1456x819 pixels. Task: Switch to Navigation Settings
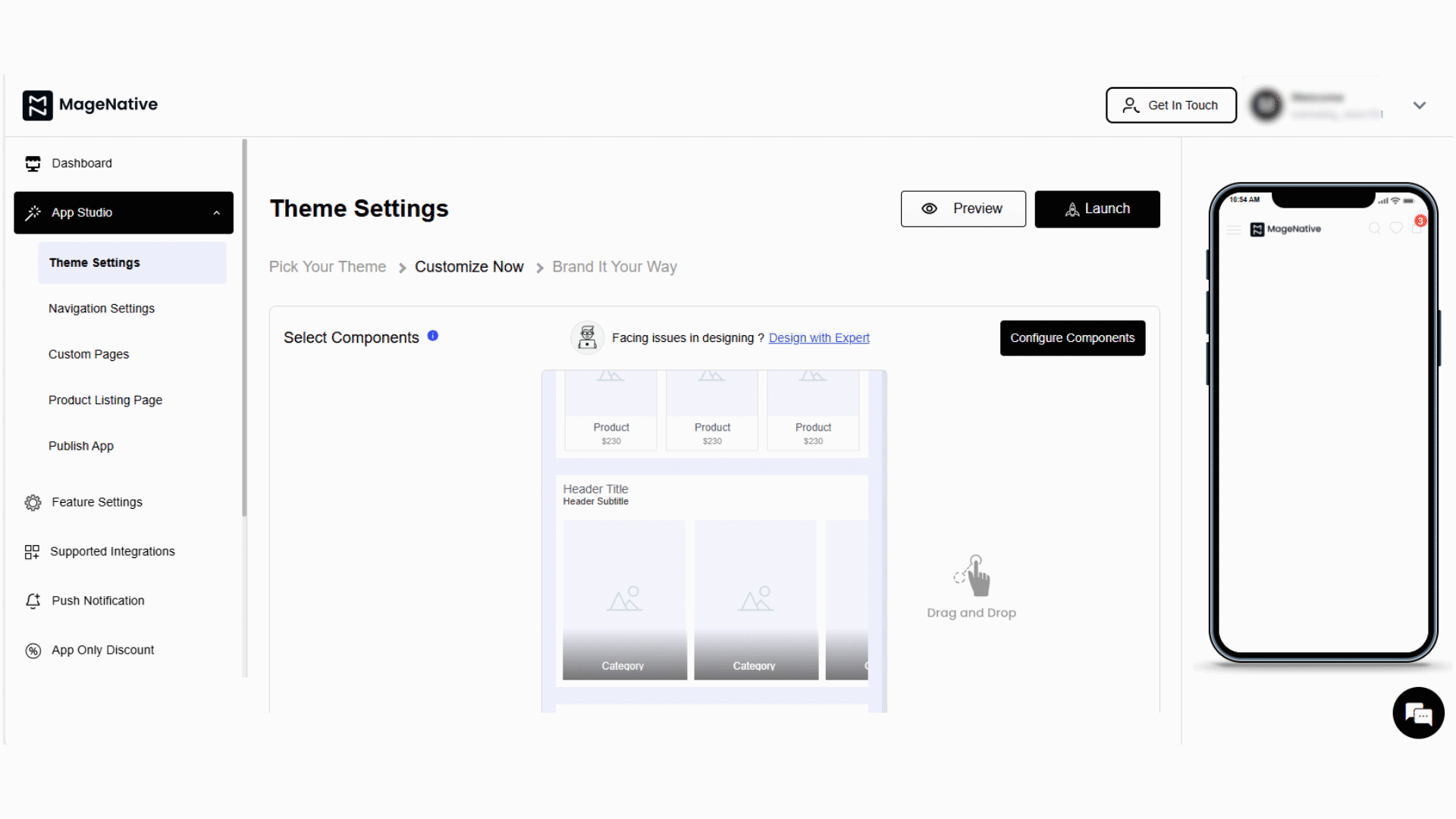(x=101, y=309)
